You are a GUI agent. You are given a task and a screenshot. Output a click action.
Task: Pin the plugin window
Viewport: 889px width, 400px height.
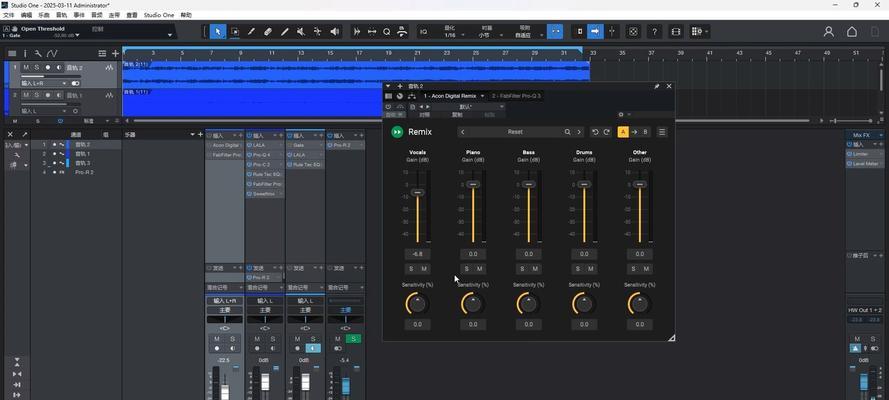[x=657, y=86]
